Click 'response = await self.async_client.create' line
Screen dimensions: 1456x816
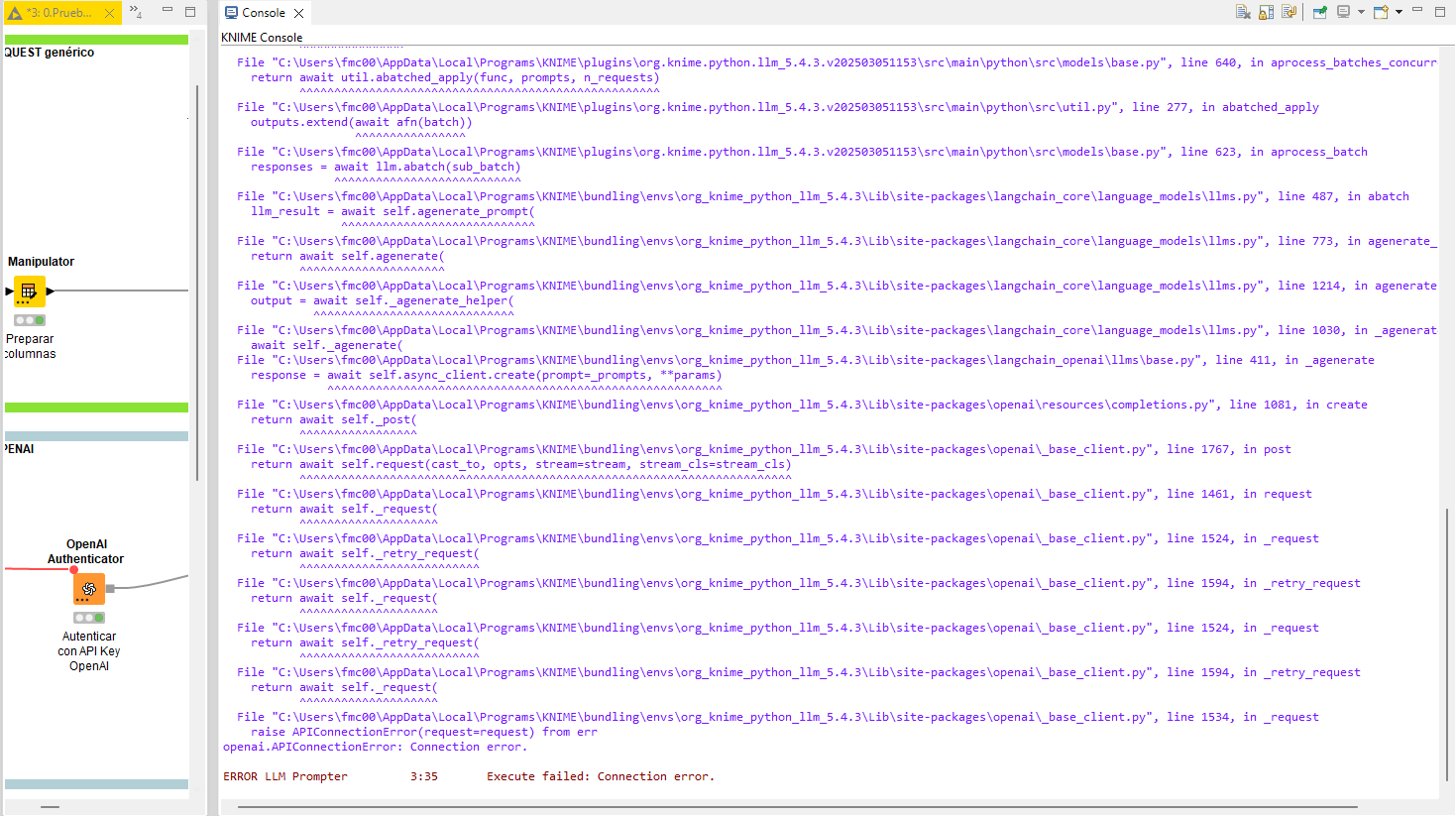click(487, 375)
